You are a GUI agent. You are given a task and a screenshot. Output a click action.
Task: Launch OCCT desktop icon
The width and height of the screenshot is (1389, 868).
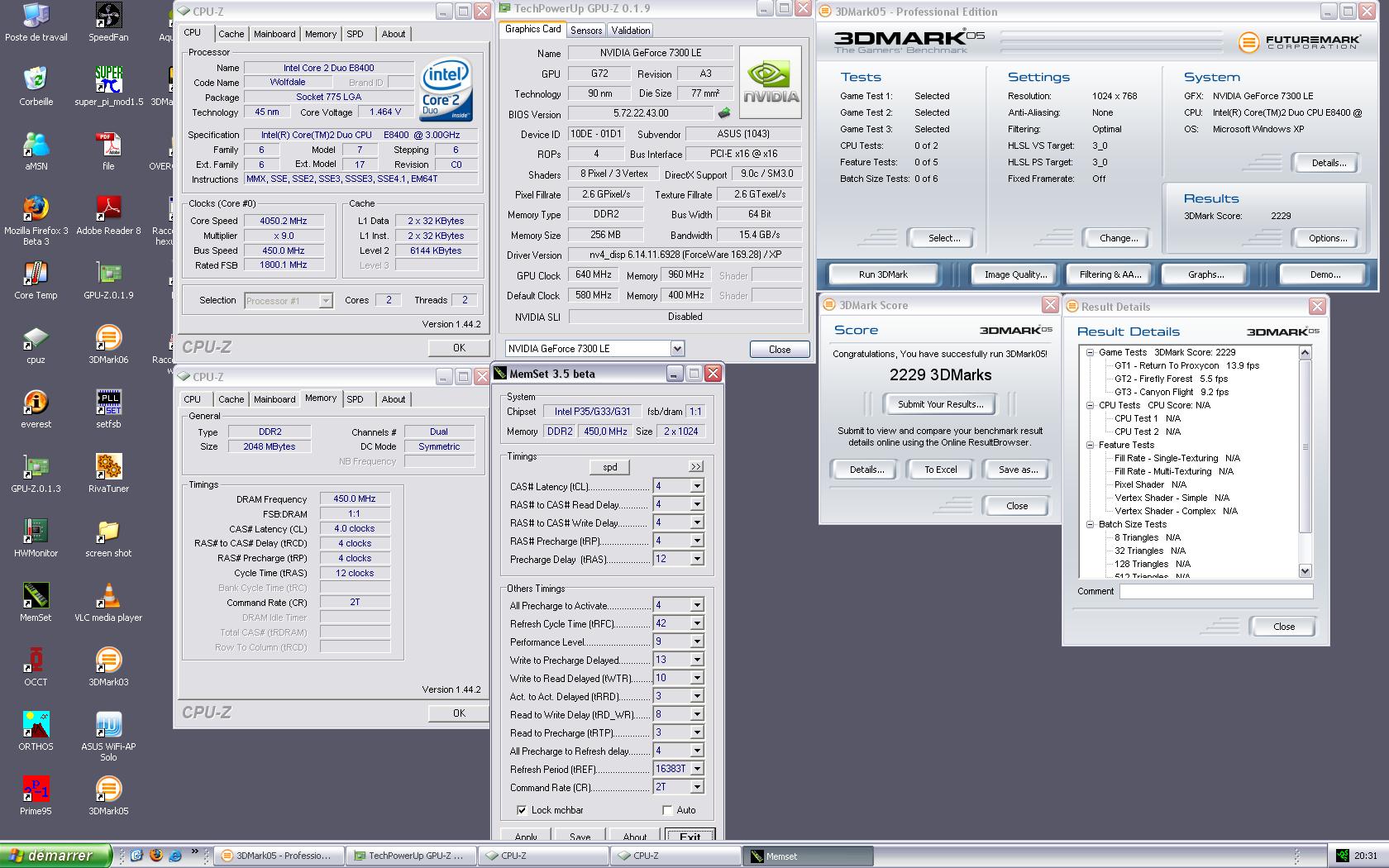[x=36, y=667]
